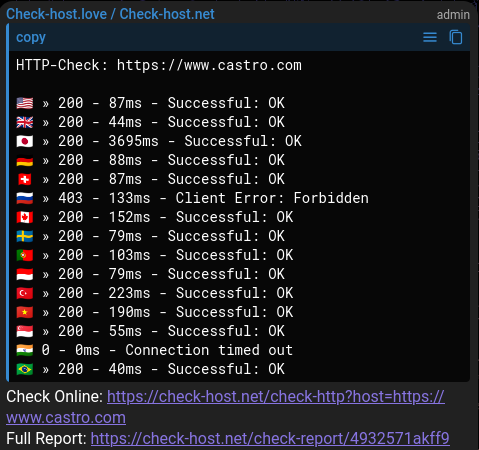This screenshot has height=450, width=479.
Task: Click the Portugal flag icon
Action: 25,255
